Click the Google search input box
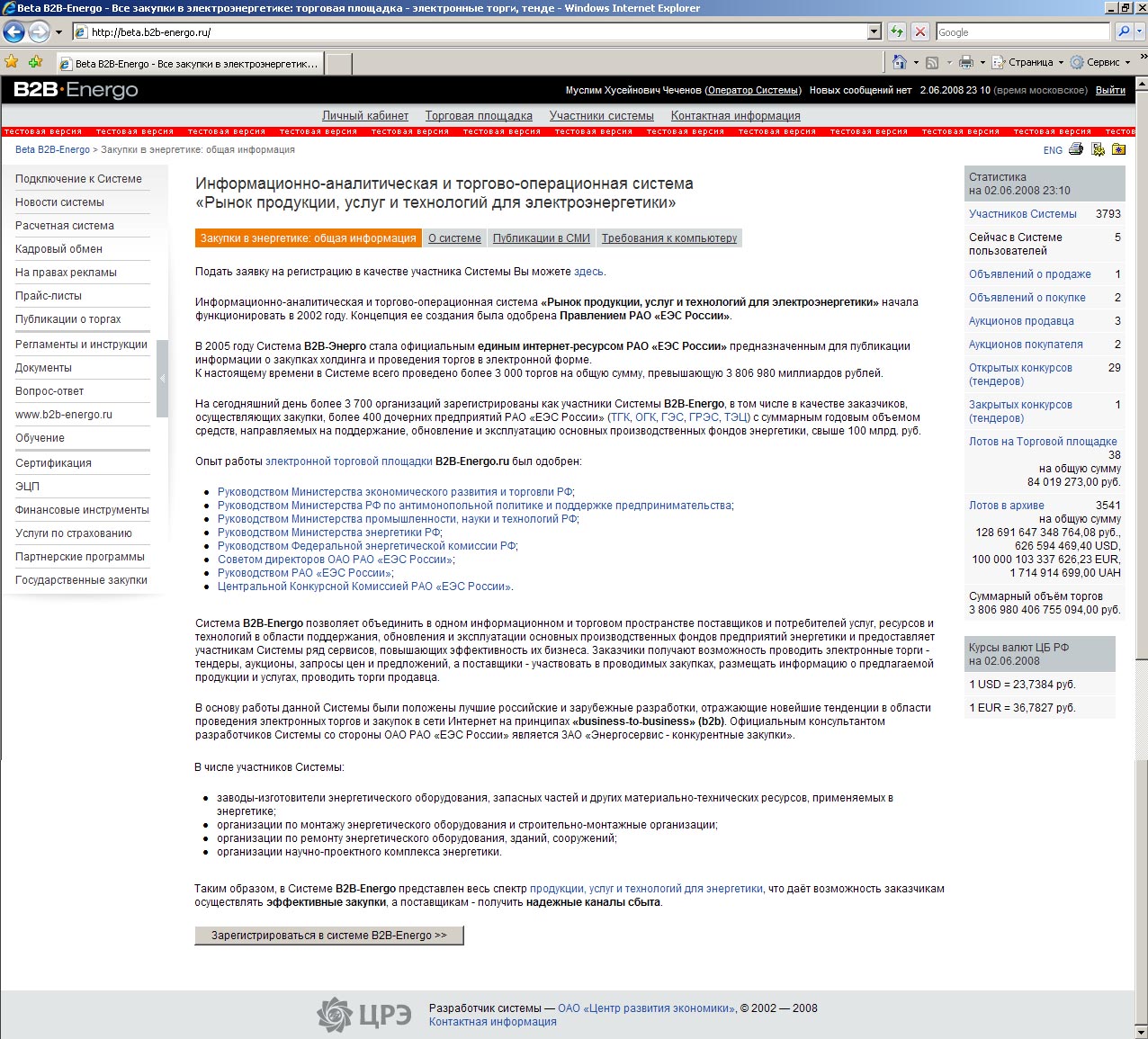The image size is (1148, 1039). [x=1023, y=32]
